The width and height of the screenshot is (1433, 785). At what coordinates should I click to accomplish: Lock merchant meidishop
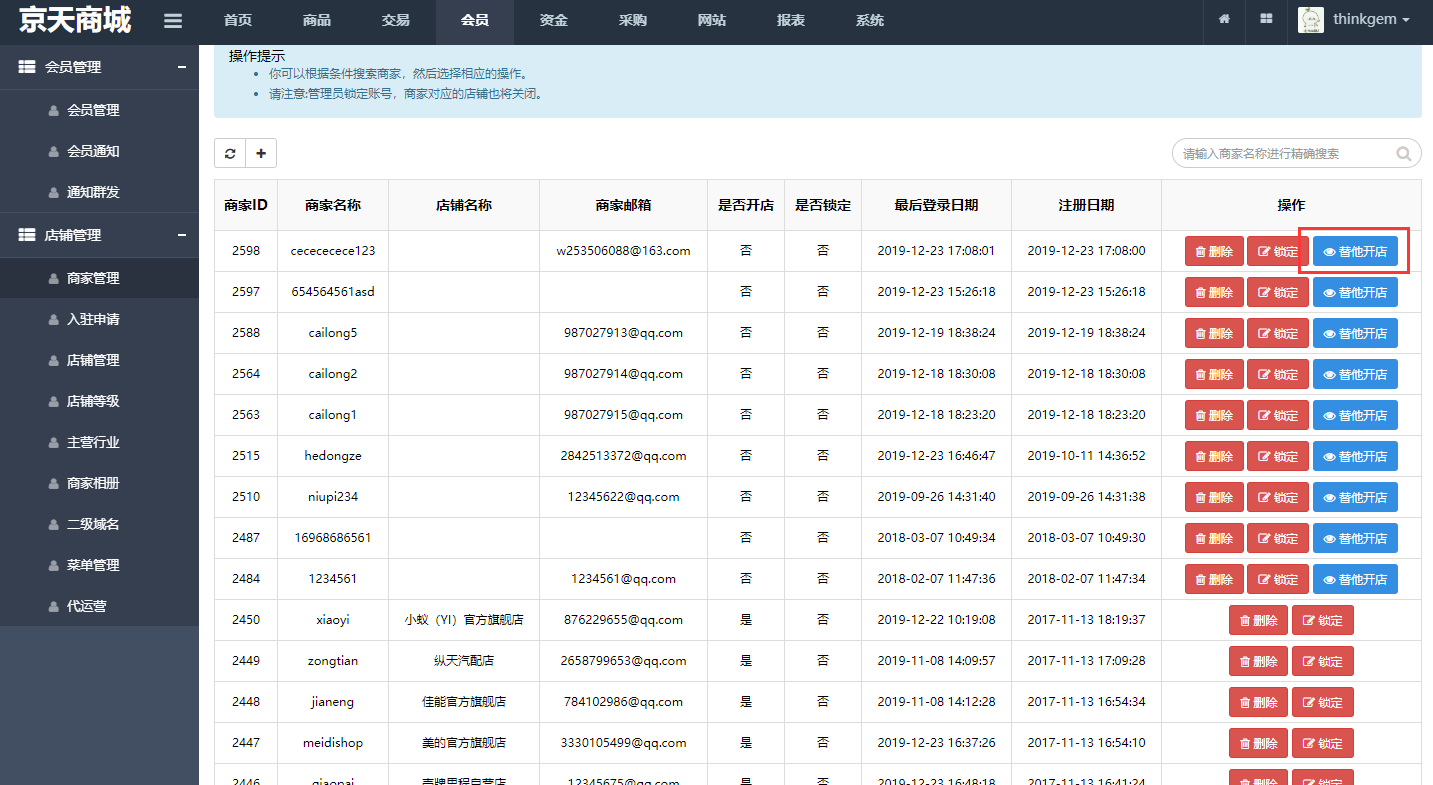[1323, 743]
